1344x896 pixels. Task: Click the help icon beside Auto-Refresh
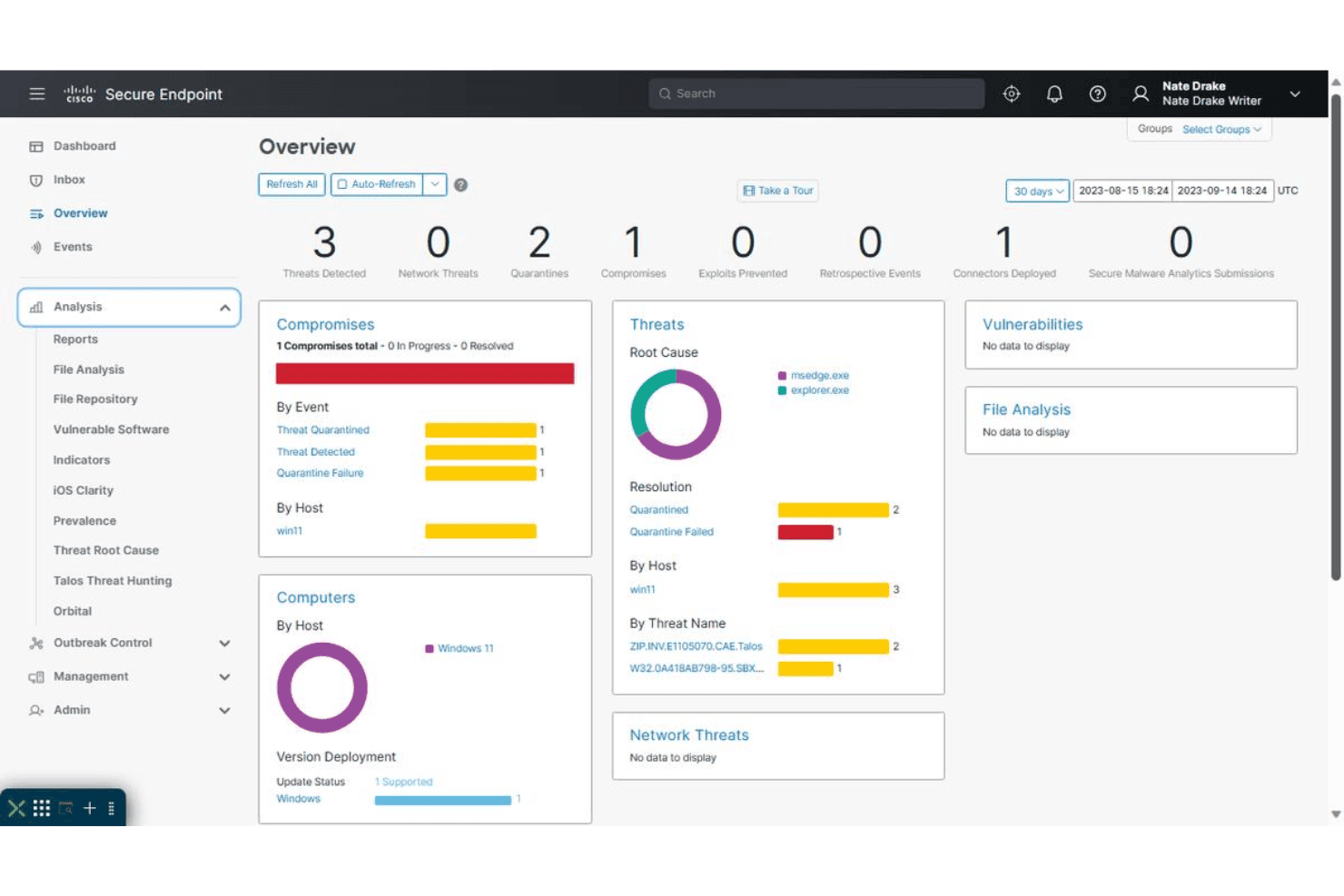[461, 185]
